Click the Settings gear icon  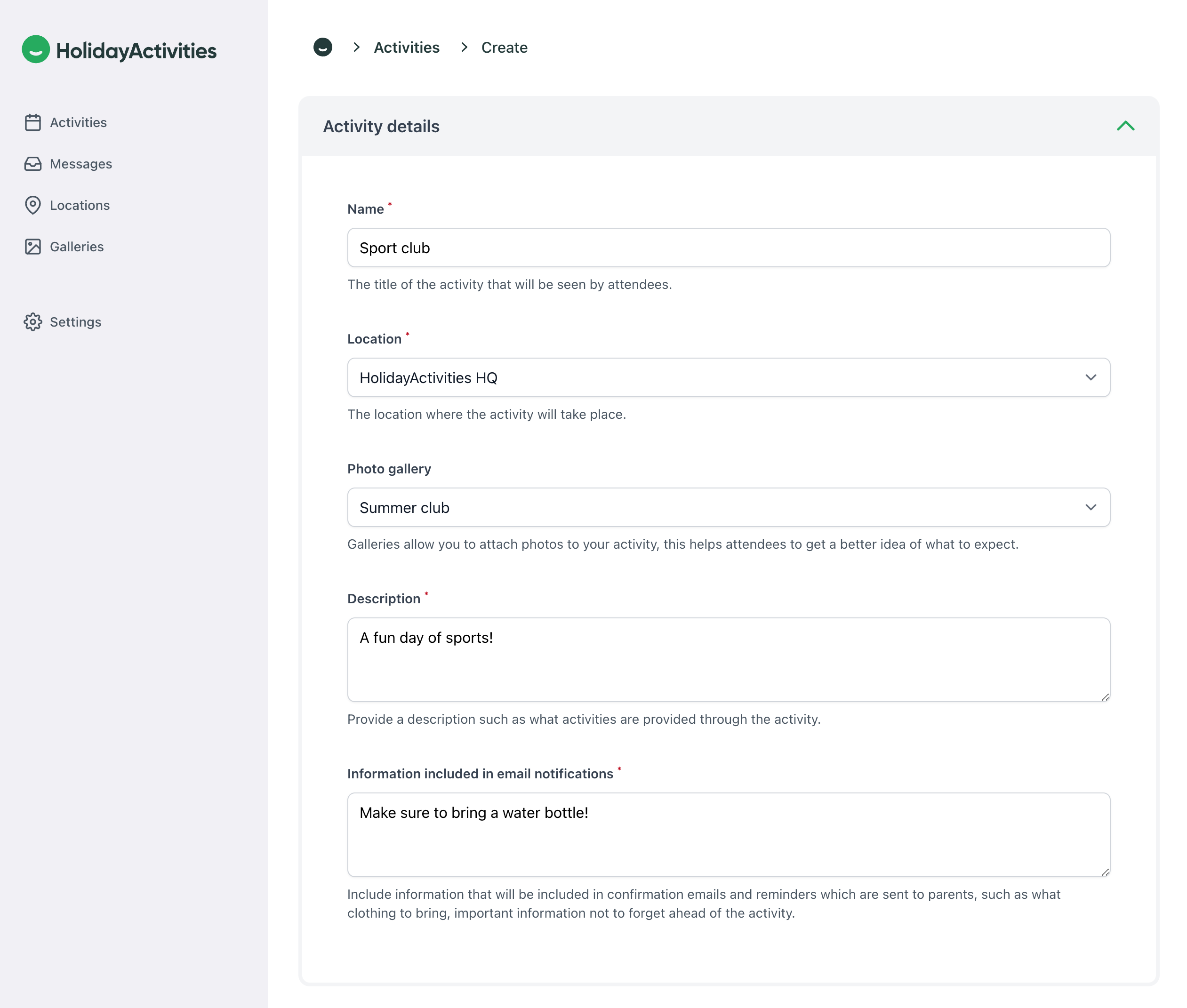[x=32, y=322]
